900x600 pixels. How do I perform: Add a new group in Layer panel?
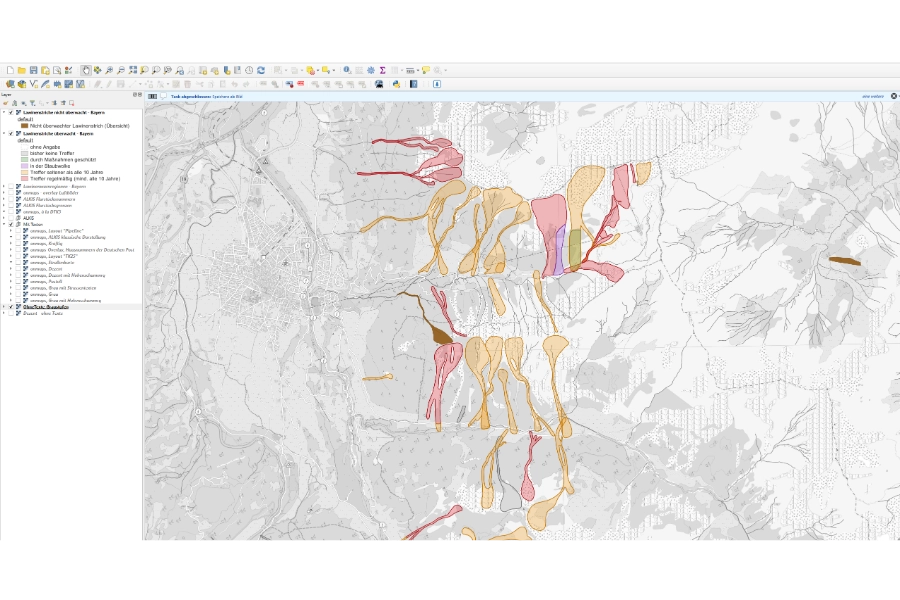pos(15,103)
